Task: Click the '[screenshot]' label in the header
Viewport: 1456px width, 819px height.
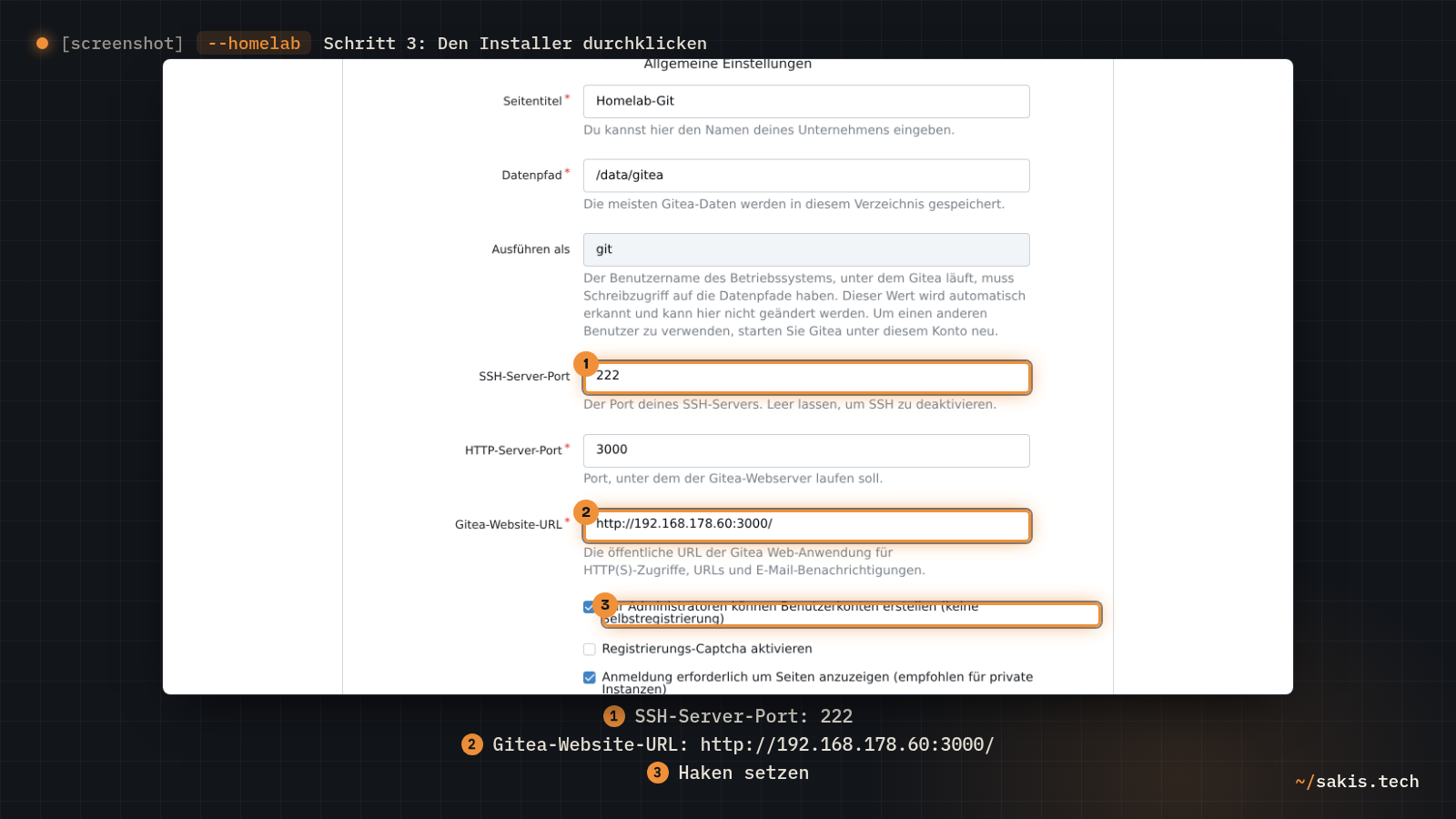Action: (x=123, y=44)
